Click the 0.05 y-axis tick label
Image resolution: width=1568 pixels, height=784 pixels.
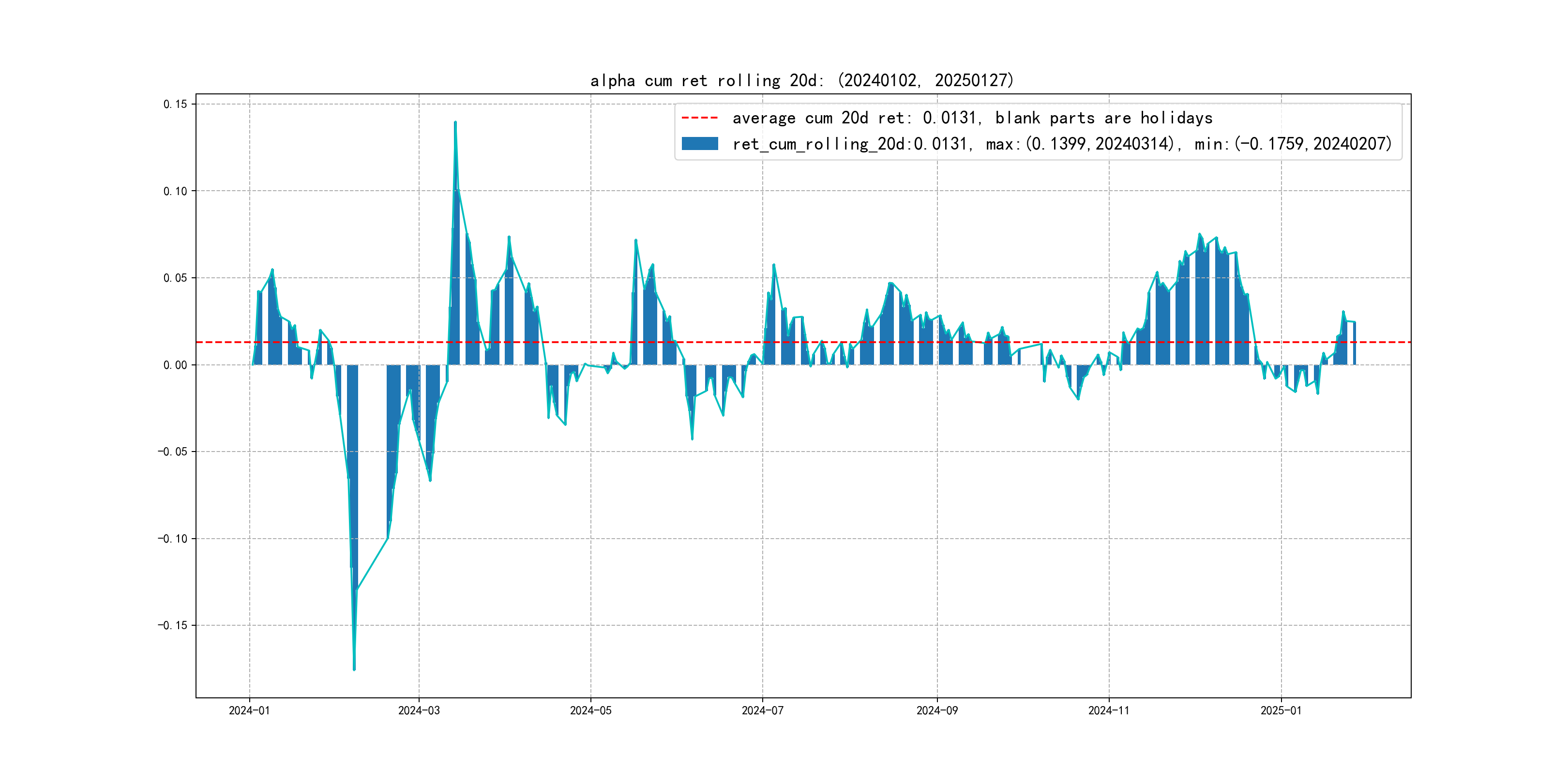[x=175, y=278]
